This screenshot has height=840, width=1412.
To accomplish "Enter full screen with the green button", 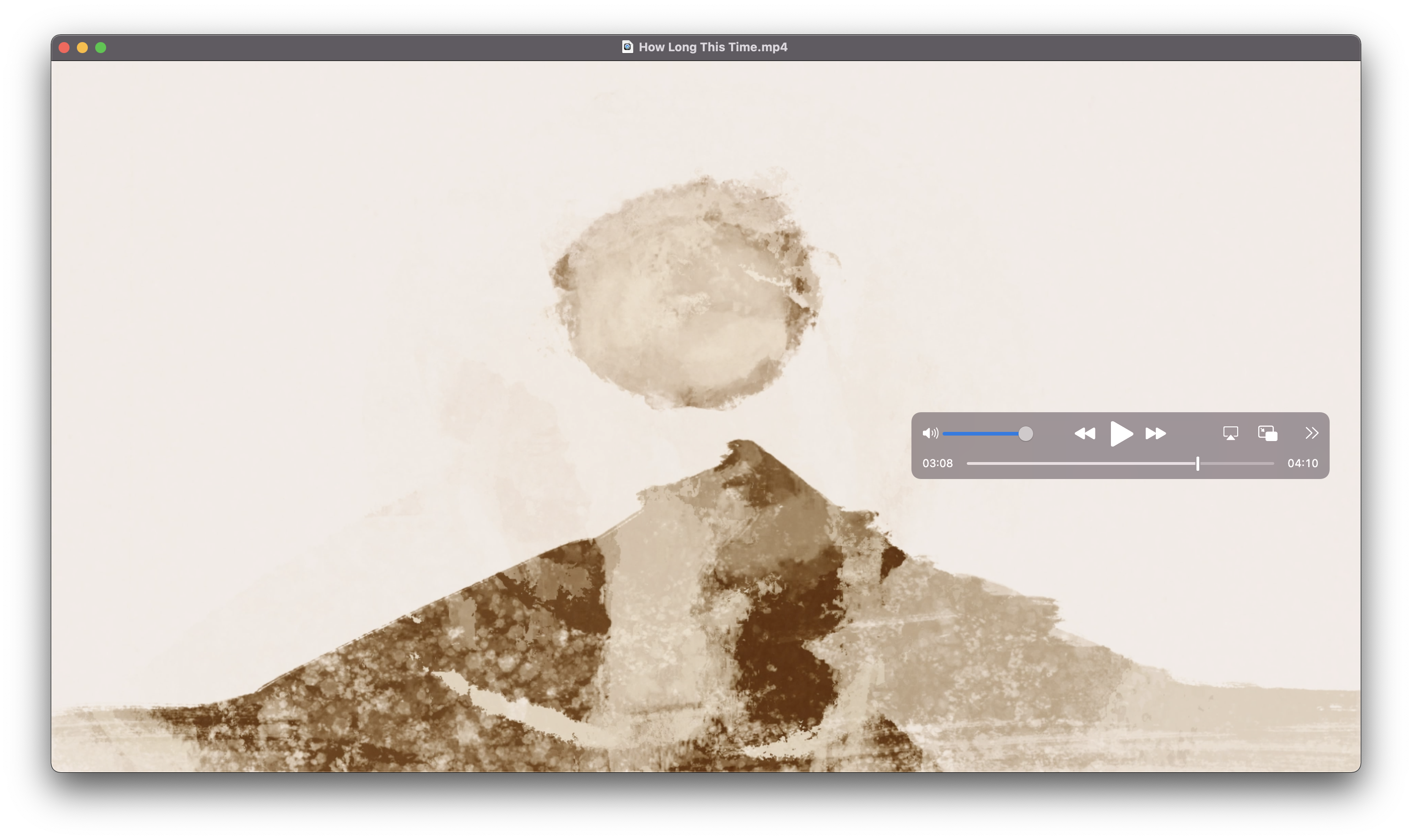I will (x=101, y=48).
